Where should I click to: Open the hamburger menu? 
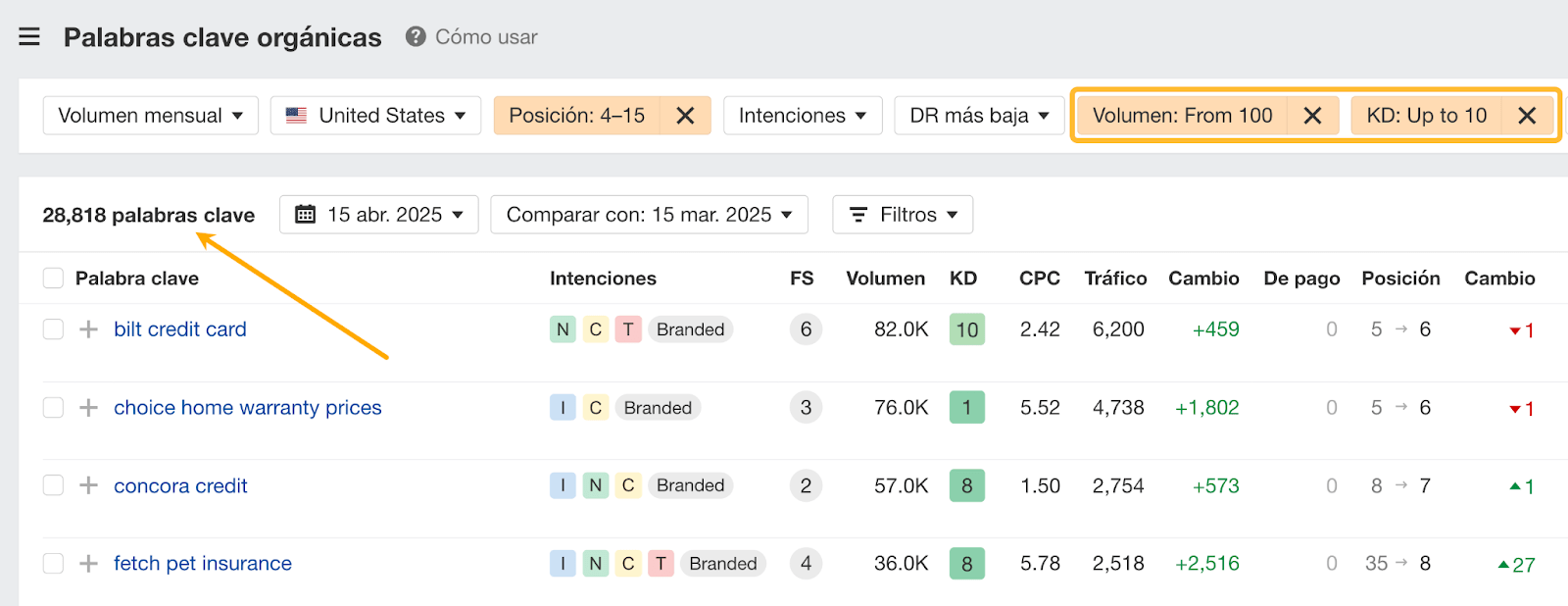(x=29, y=37)
